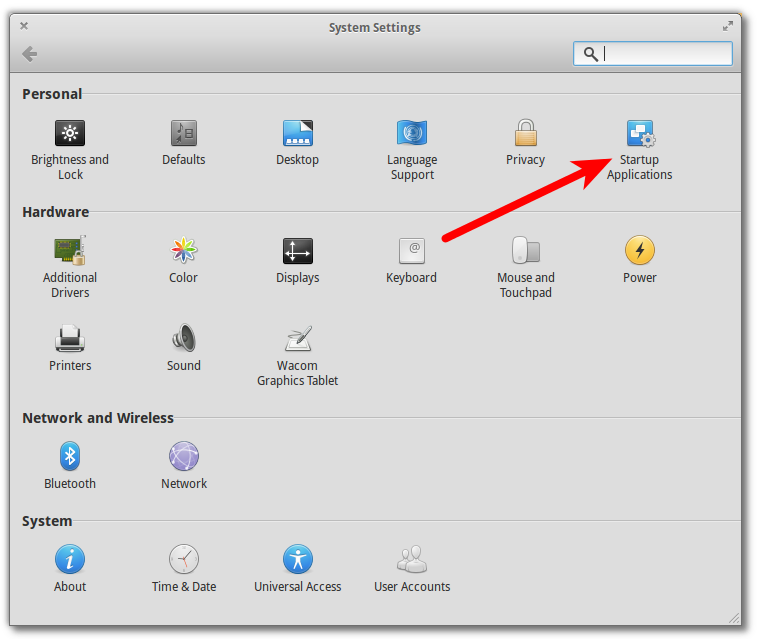The width and height of the screenshot is (759, 639).
Task: Open the Bluetooth settings icon
Action: (70, 456)
